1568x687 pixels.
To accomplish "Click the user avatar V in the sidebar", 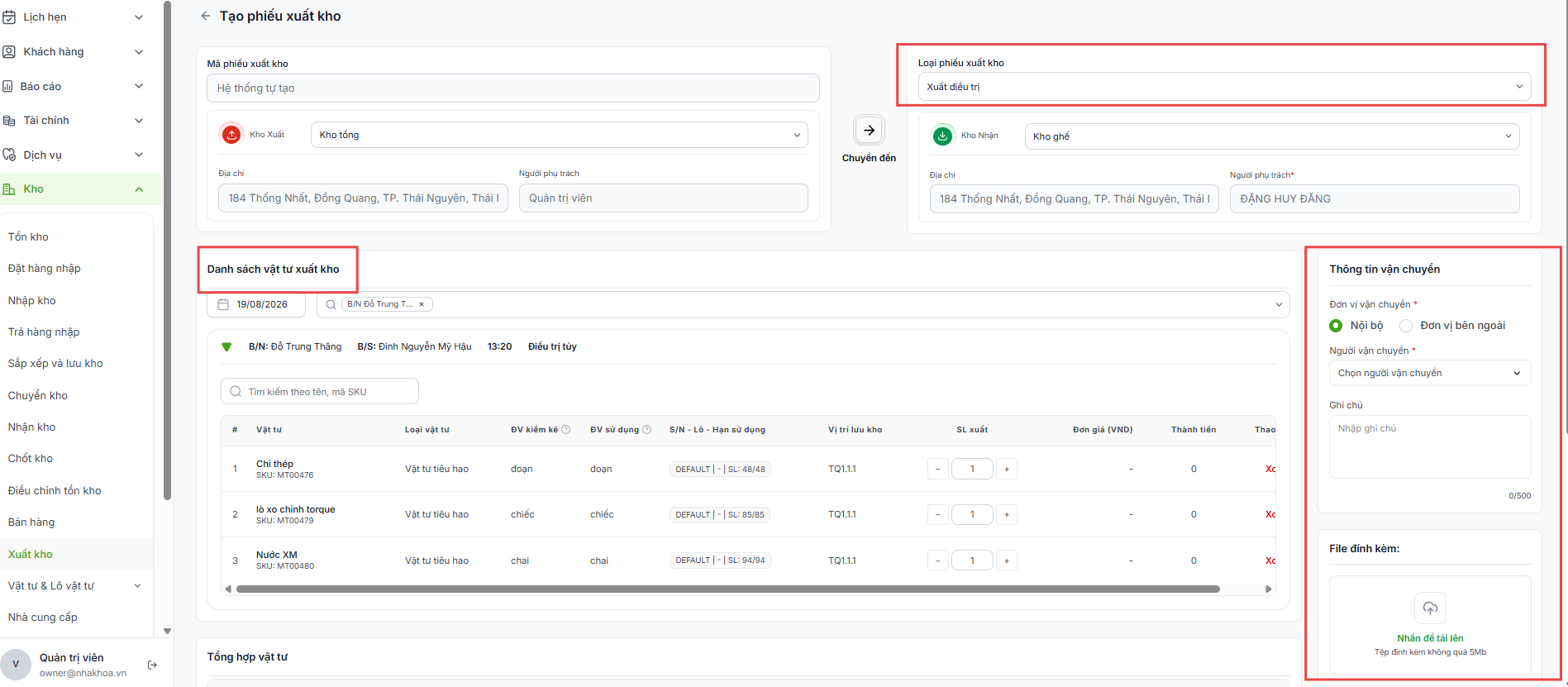I will pos(16,665).
